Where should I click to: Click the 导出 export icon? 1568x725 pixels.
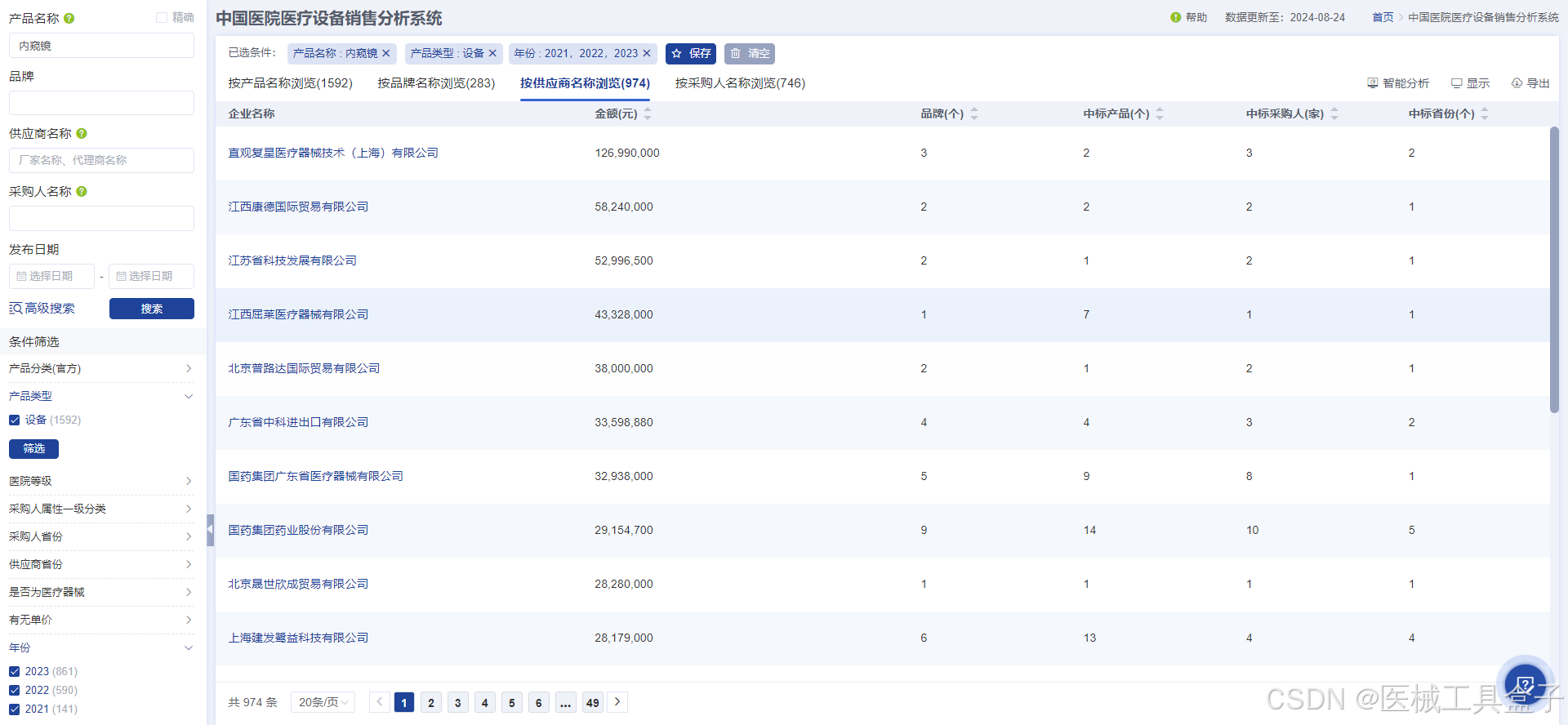click(1517, 83)
